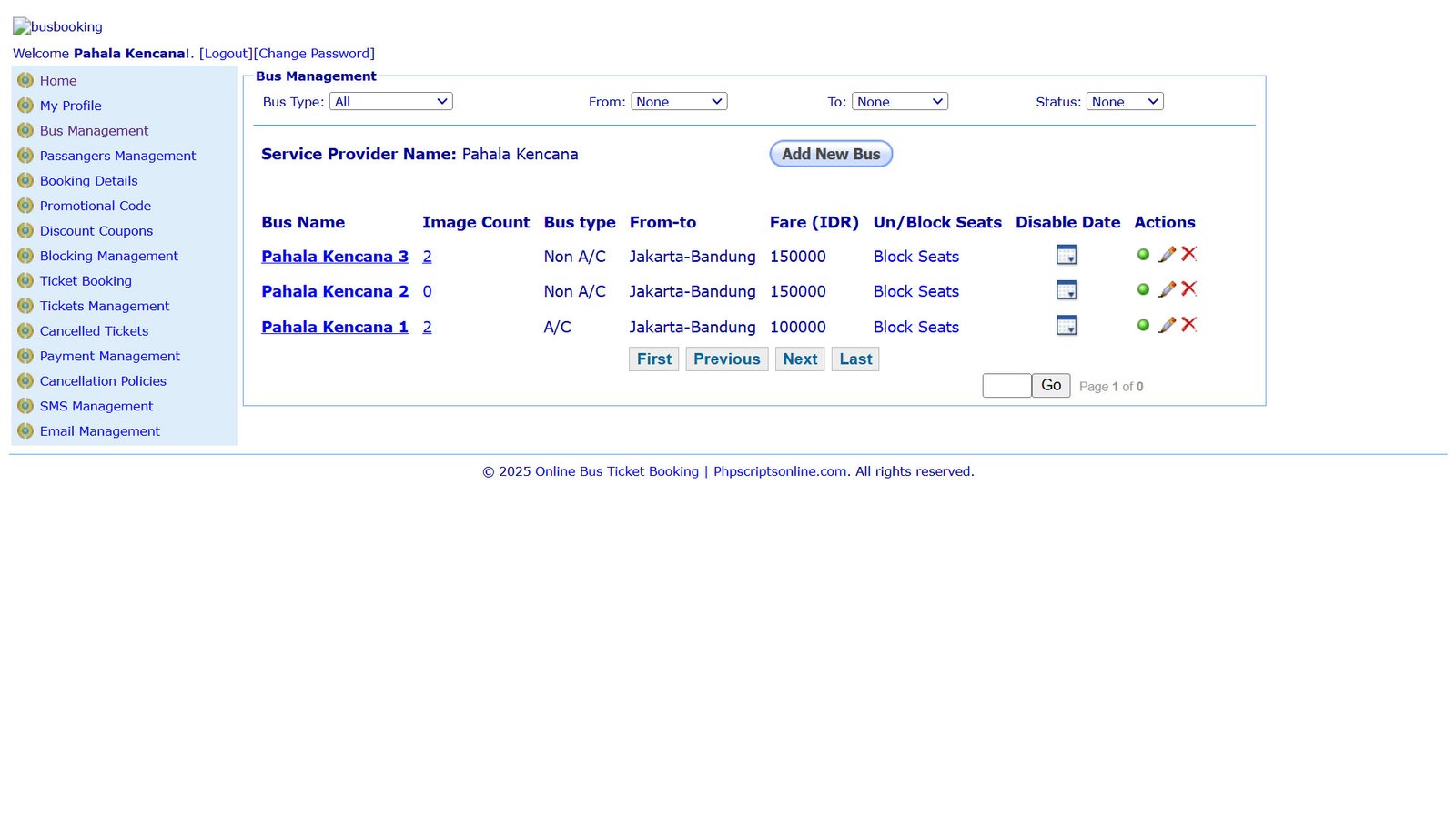Screen dimensions: 1456x819
Task: Open Promotional Code menu item
Action: [96, 206]
